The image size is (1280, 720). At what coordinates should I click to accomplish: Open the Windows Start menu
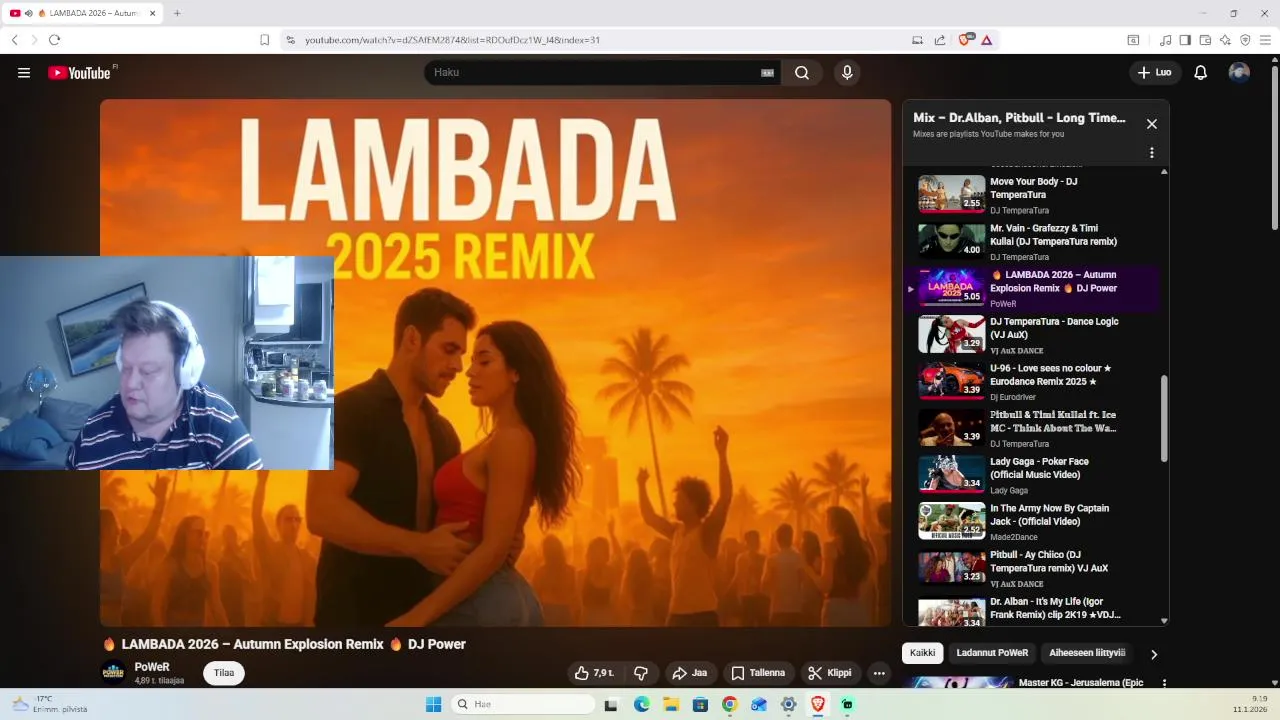[433, 704]
